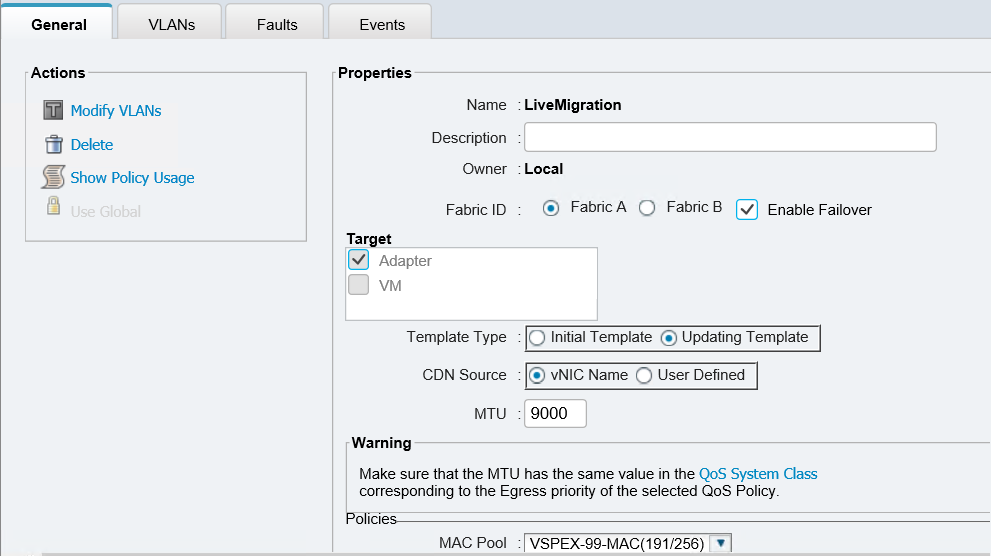Viewport: 991px width, 556px height.
Task: Check the VM target checkbox
Action: (x=358, y=285)
